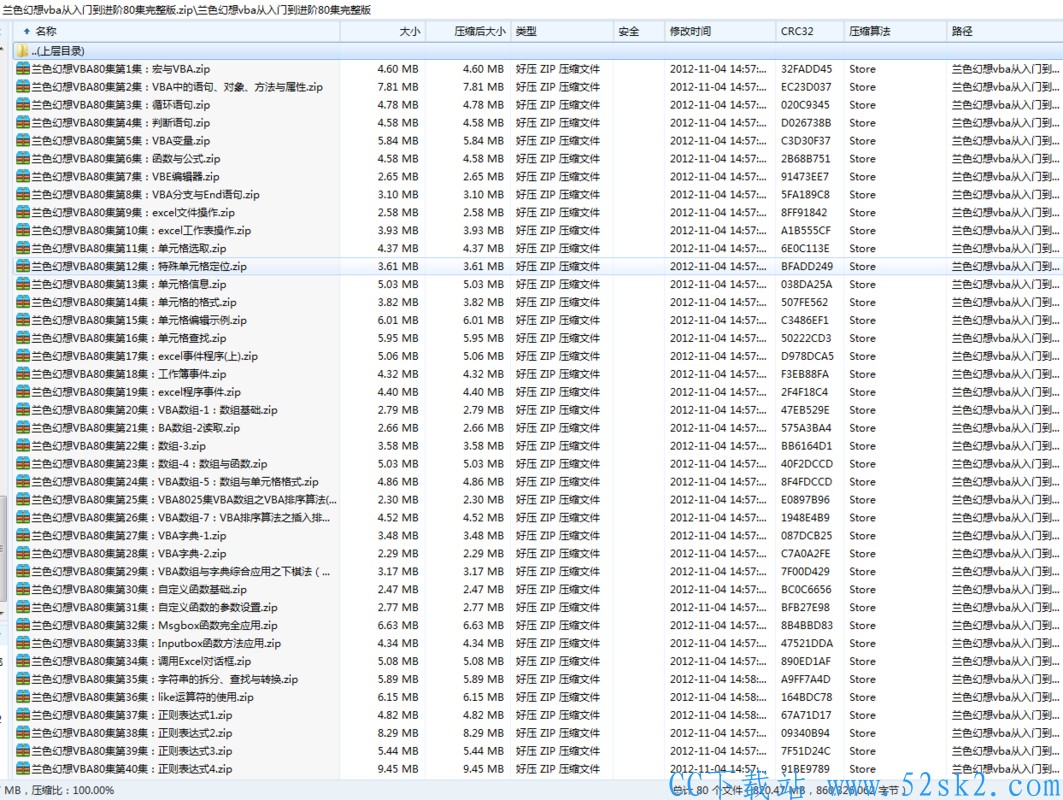Click the zip icon of 第1集:宏与VBA.zip

tap(22, 68)
